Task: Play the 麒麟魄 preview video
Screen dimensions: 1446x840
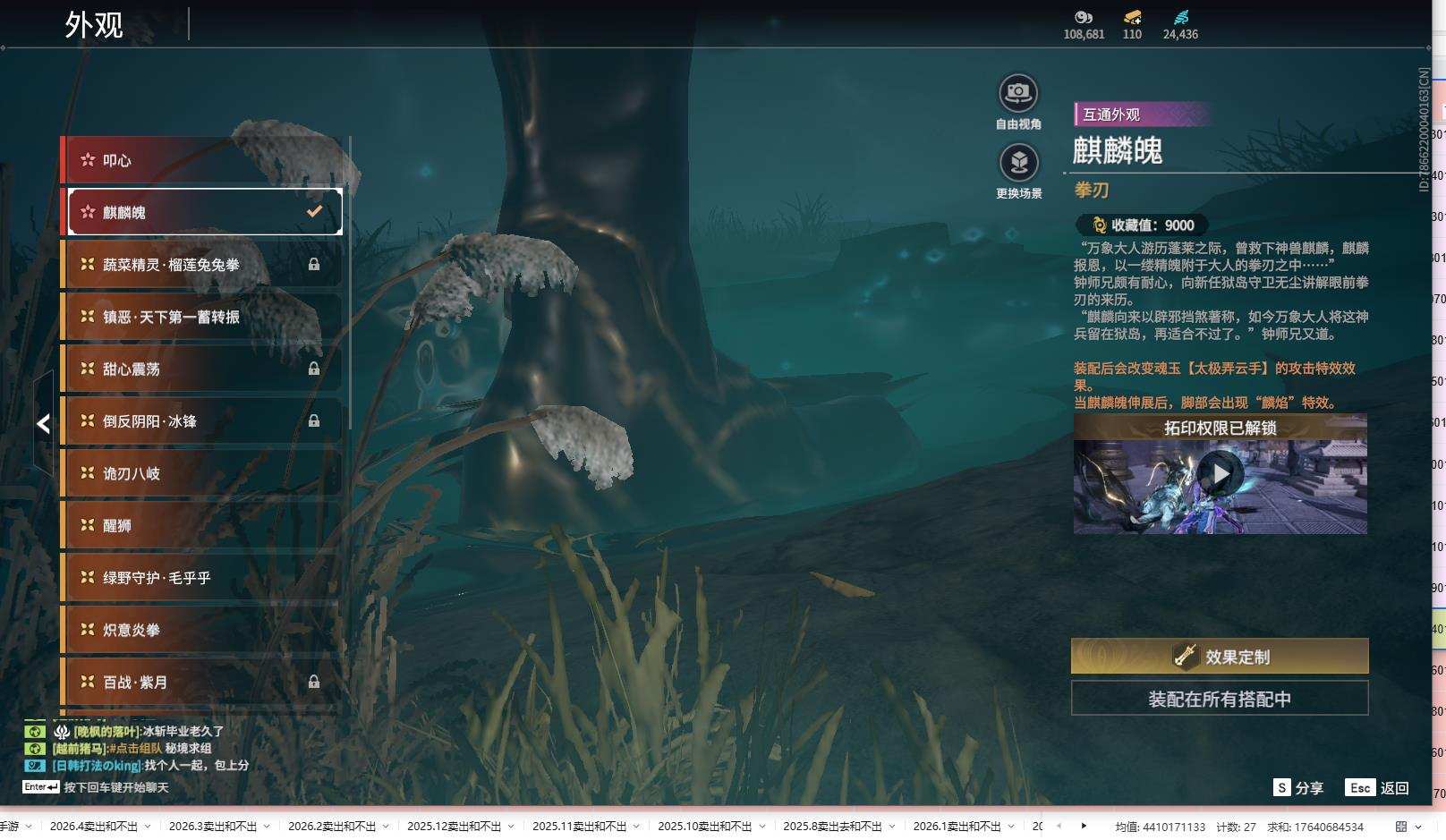Action: (x=1221, y=473)
